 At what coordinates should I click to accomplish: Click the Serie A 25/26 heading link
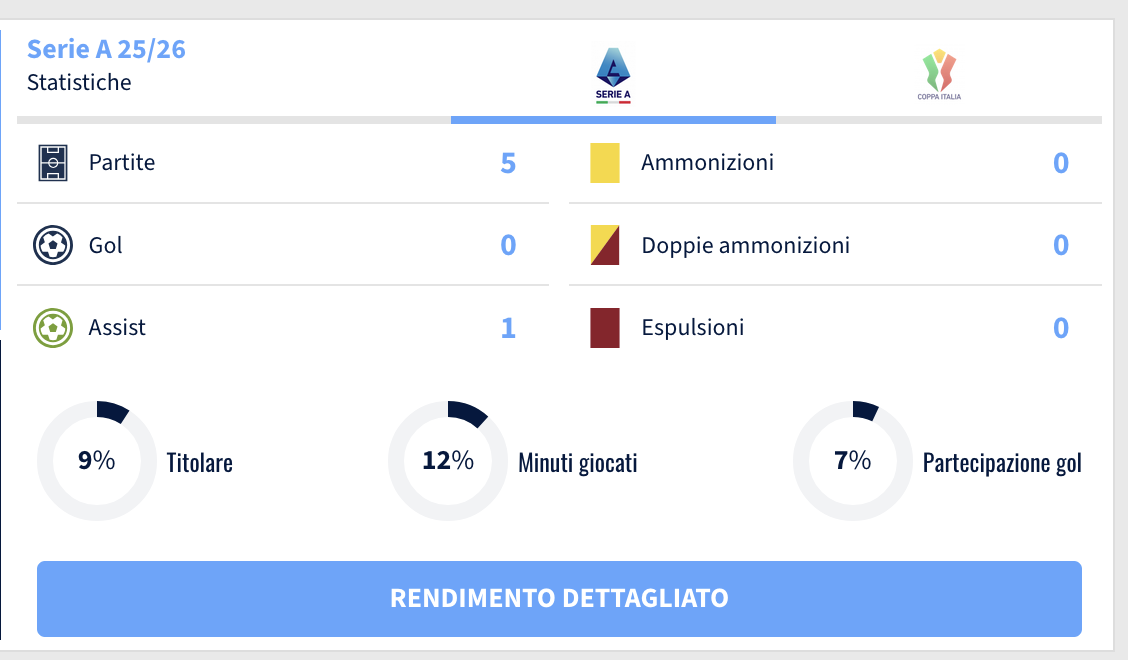tap(106, 49)
